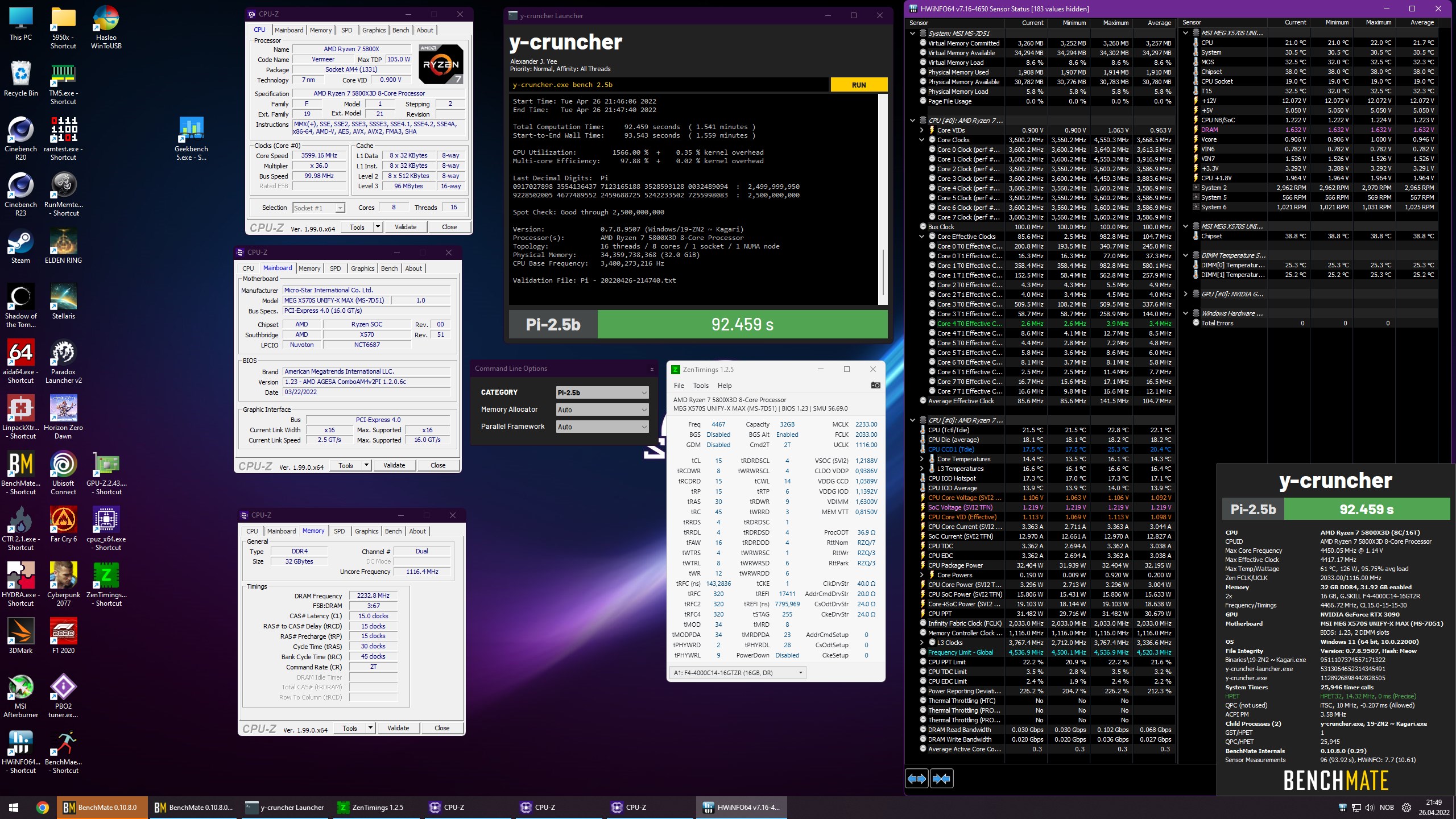The height and width of the screenshot is (819, 1456).
Task: Open the Parallel Framework dropdown
Action: (x=602, y=427)
